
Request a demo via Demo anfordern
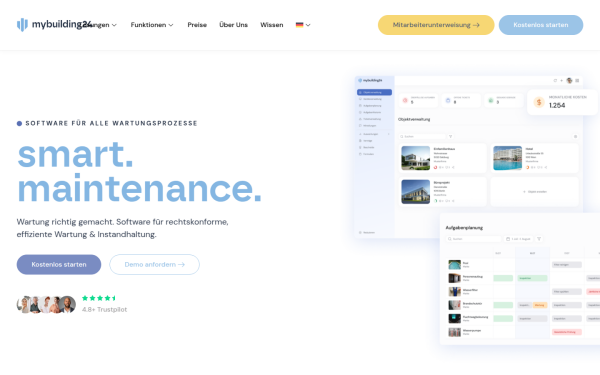click(x=154, y=264)
